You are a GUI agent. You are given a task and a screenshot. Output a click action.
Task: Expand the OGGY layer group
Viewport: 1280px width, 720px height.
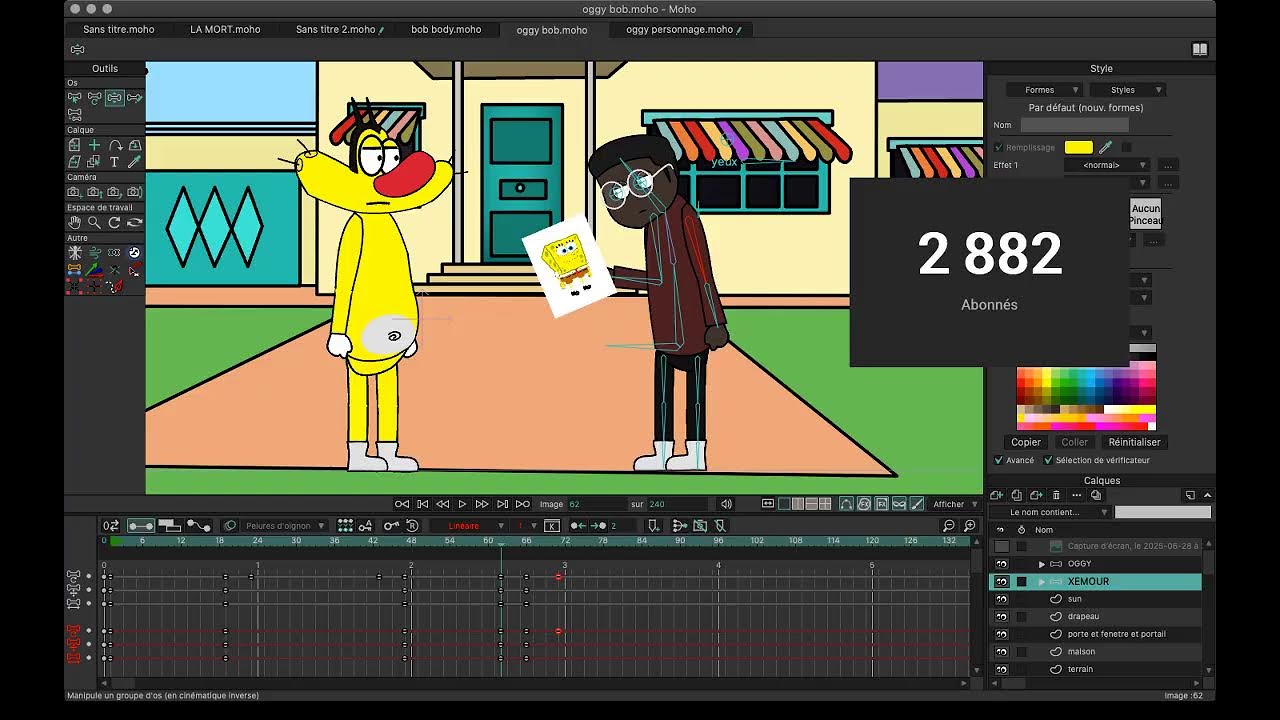coord(1041,564)
